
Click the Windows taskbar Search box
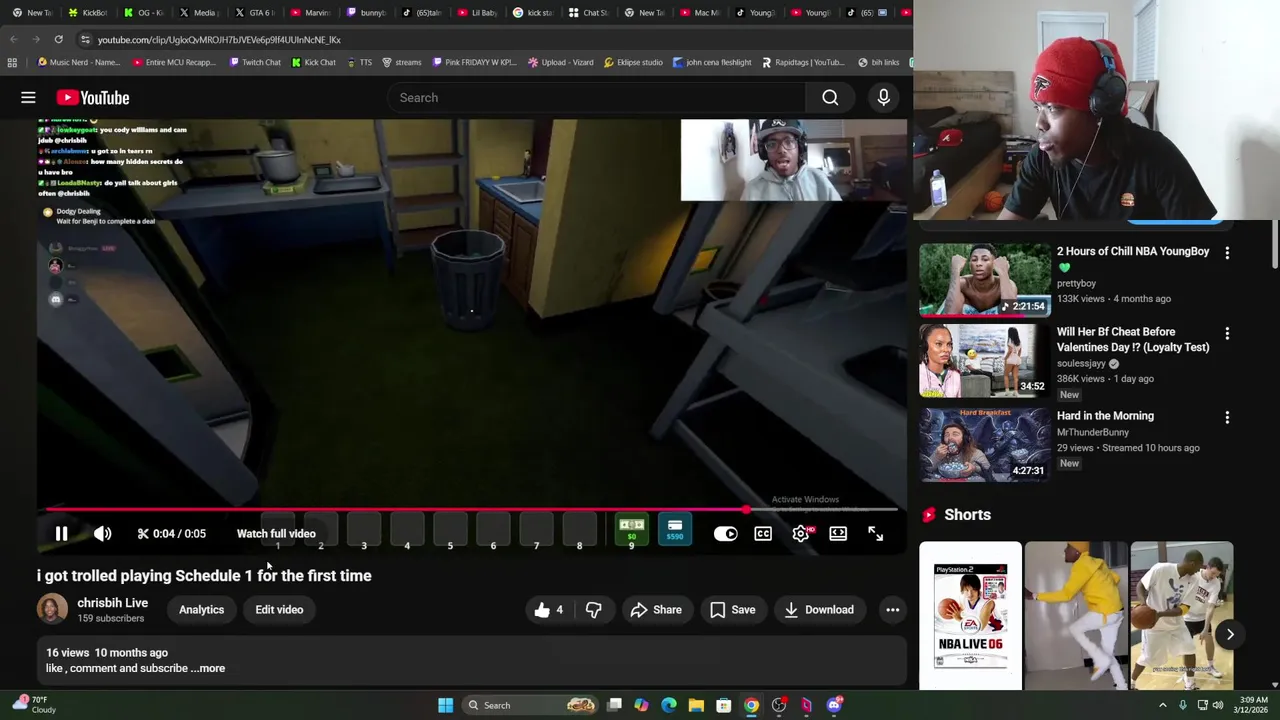532,705
